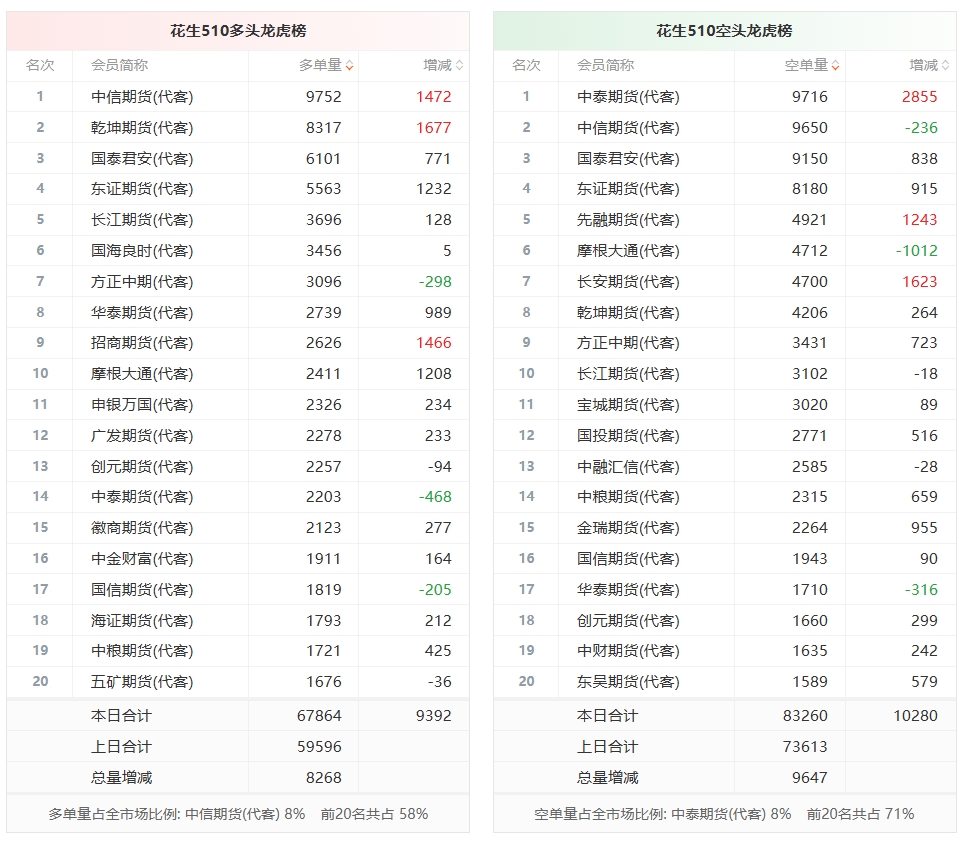Click long total change 8268
This screenshot has width=966, height=845.
coord(323,777)
